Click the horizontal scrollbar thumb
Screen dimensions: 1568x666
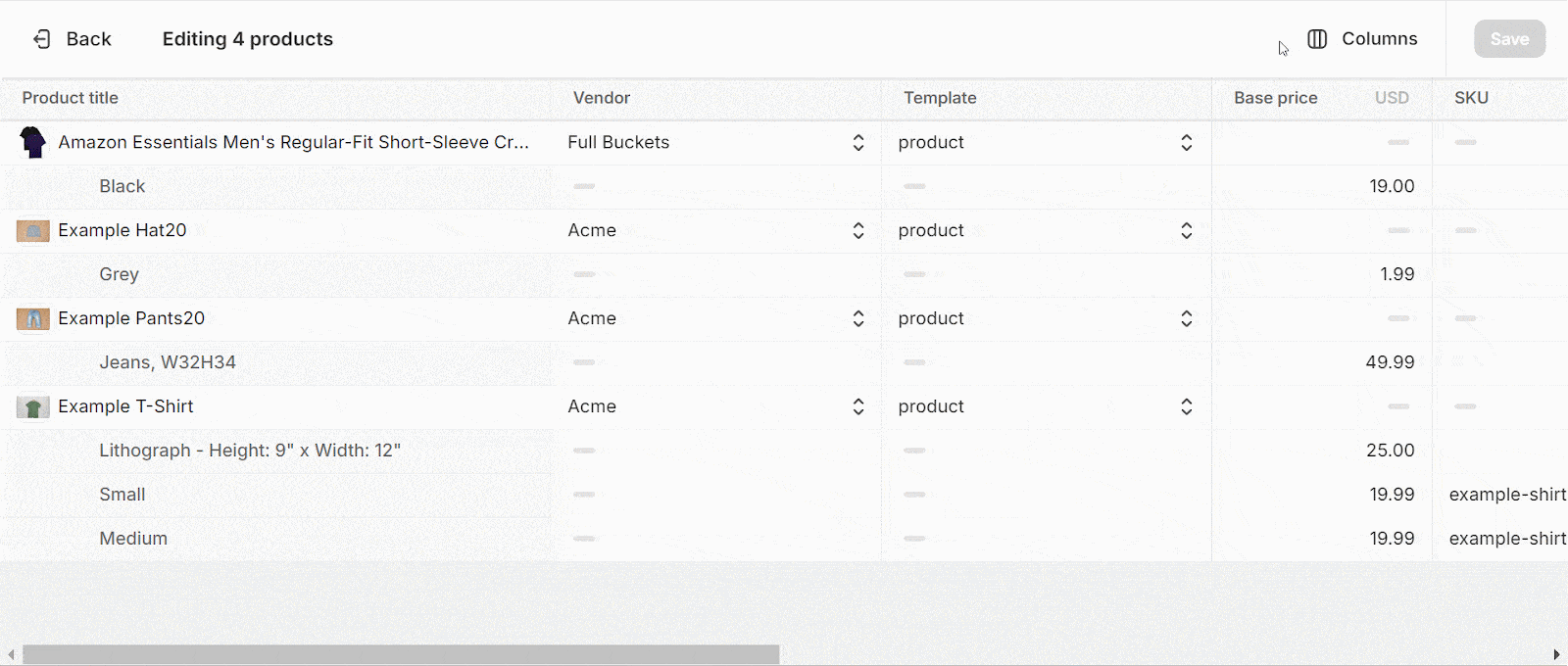401,654
